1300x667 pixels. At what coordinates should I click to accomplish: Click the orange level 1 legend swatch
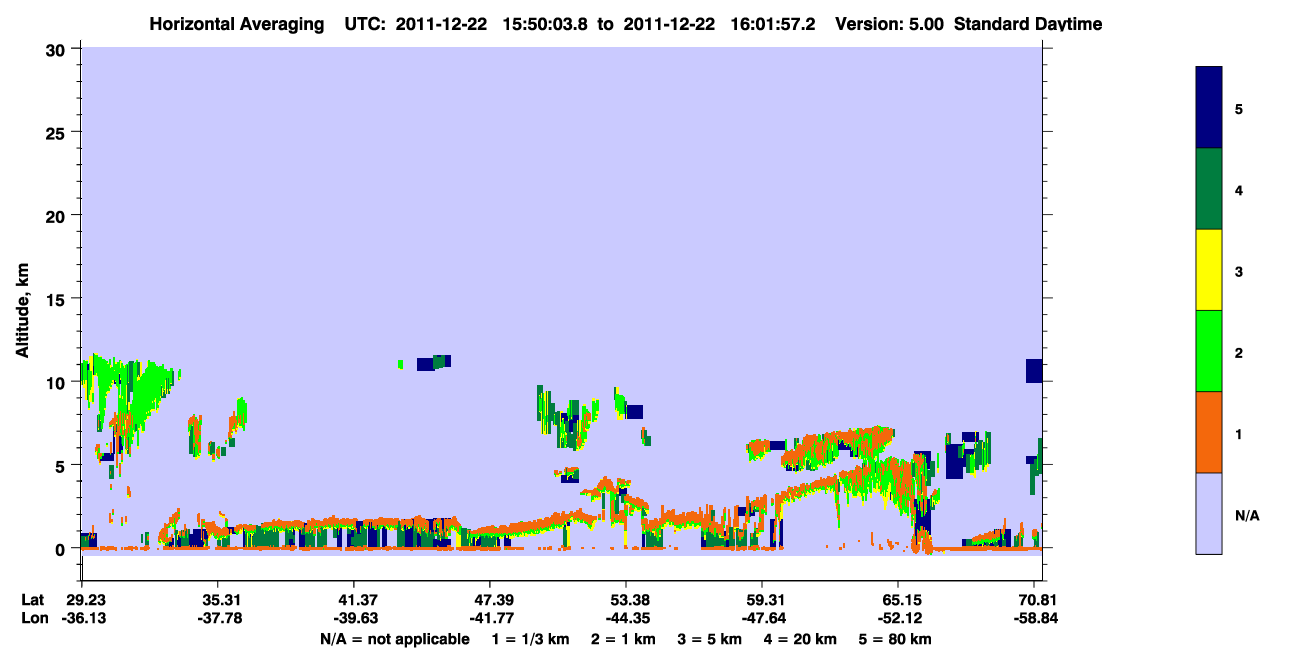pos(1209,432)
